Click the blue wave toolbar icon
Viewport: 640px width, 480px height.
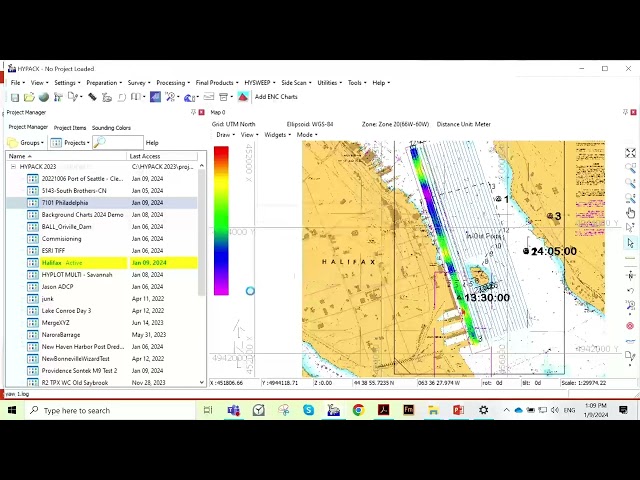tap(189, 97)
